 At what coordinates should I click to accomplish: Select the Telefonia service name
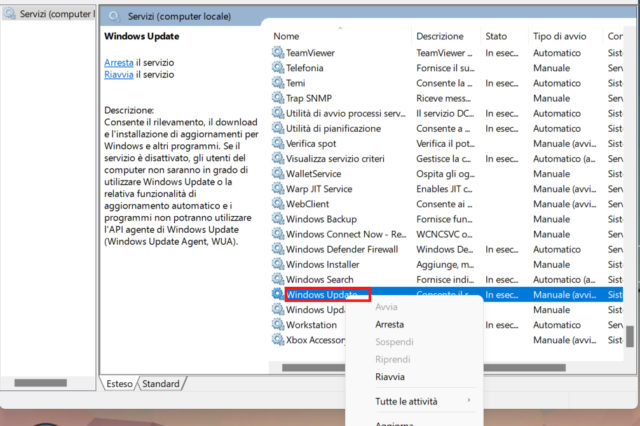(304, 68)
